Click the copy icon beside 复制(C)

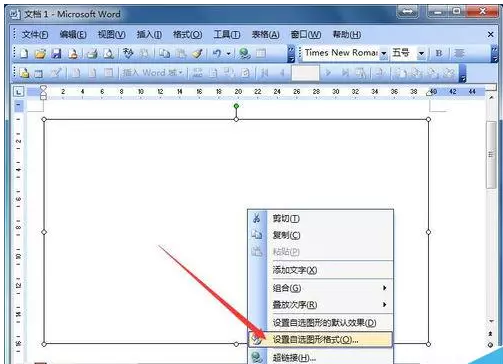tap(256, 235)
